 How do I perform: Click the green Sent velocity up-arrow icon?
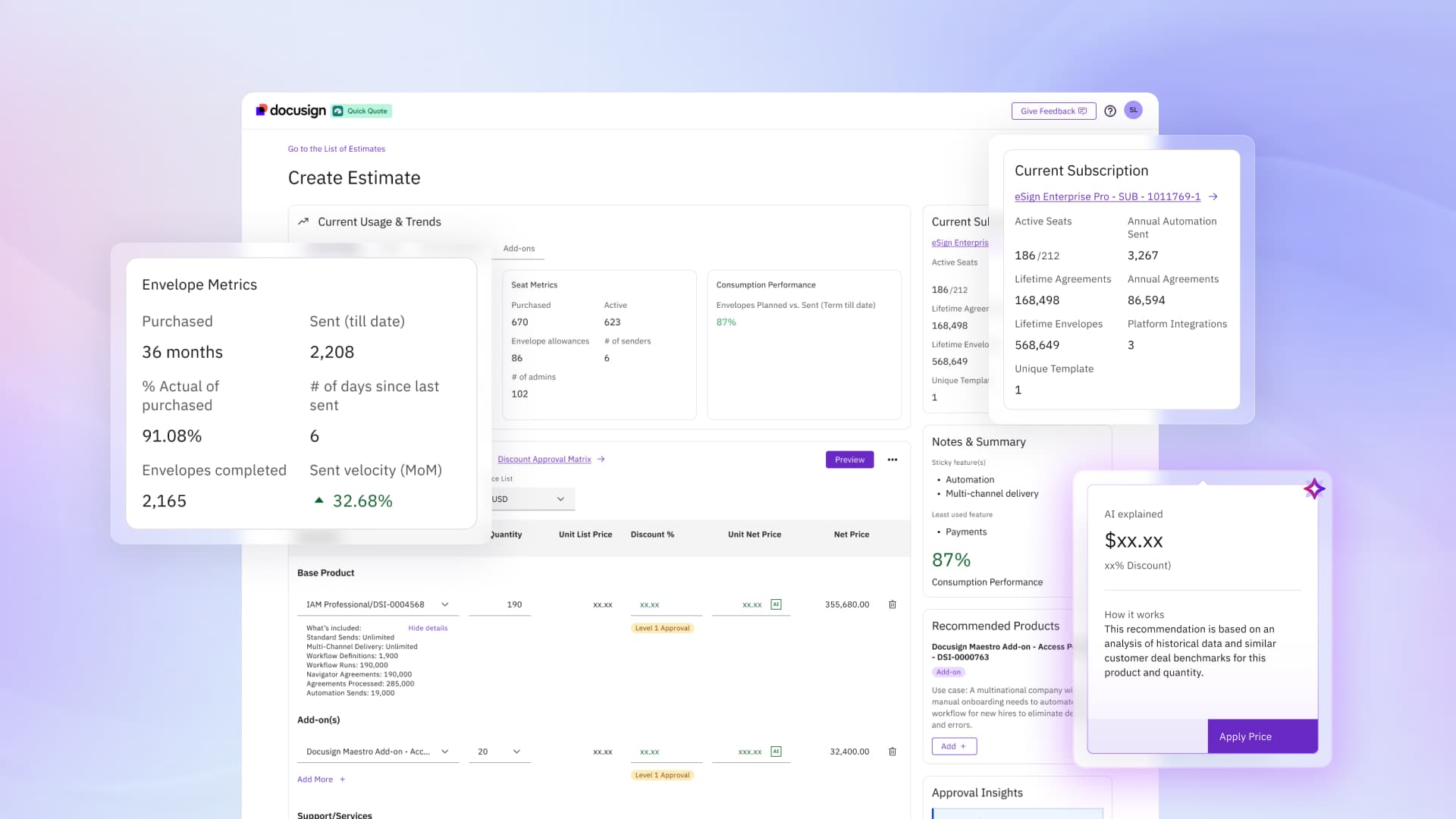(318, 500)
